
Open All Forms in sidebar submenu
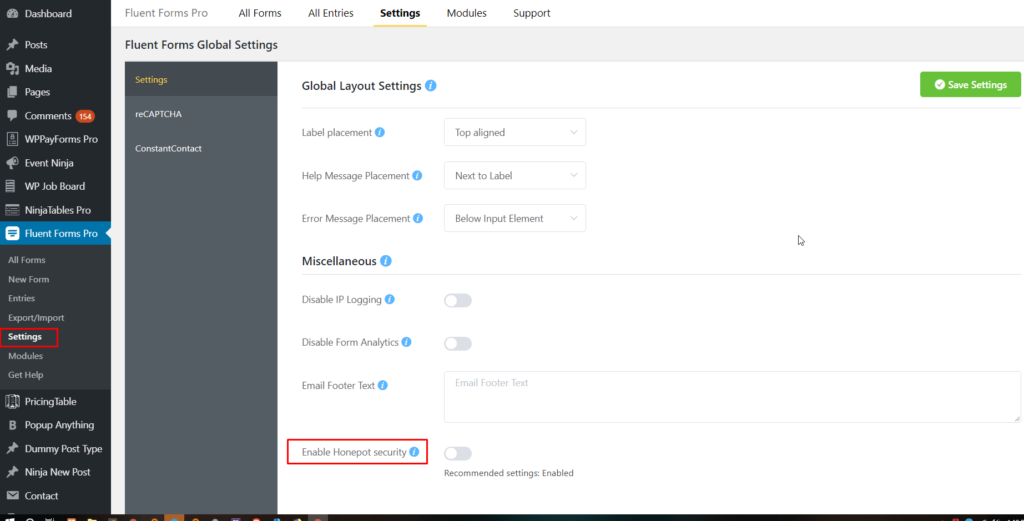tap(27, 260)
